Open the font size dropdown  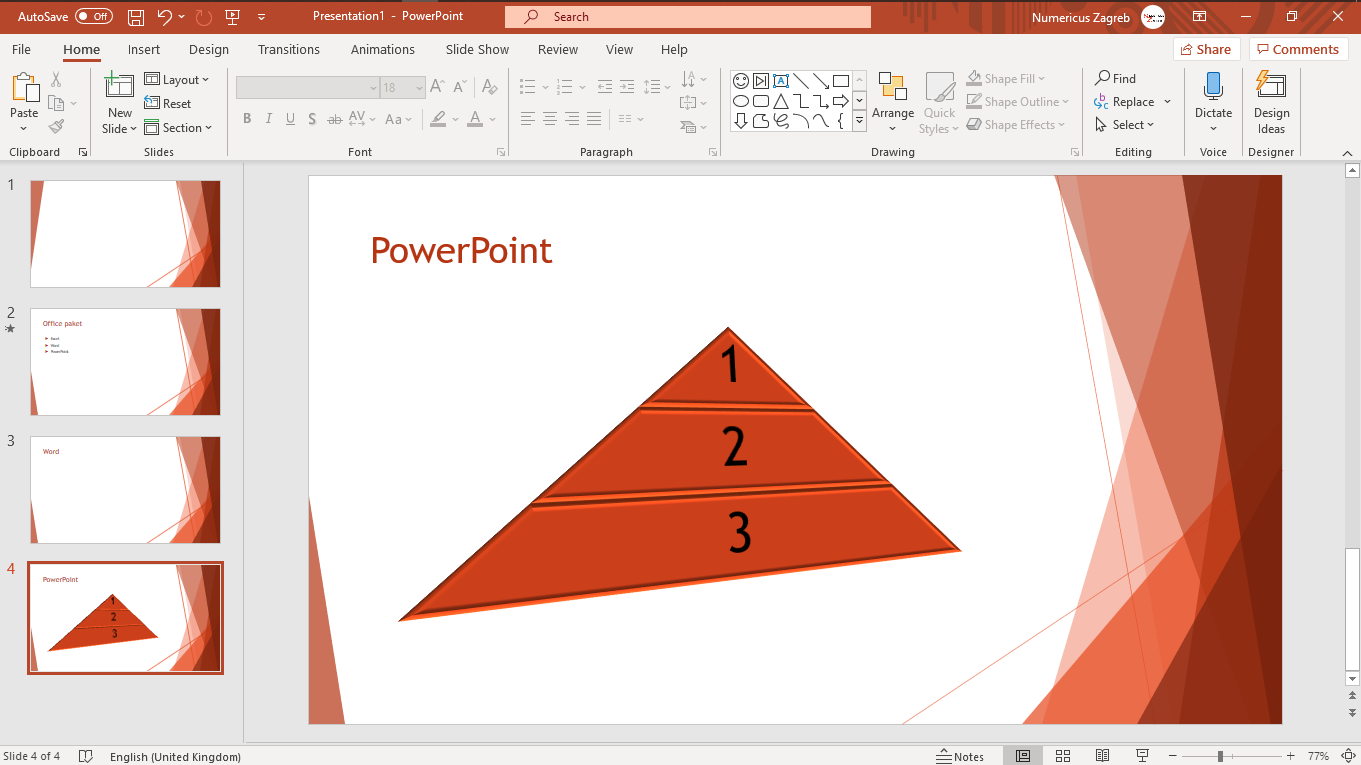coord(418,87)
